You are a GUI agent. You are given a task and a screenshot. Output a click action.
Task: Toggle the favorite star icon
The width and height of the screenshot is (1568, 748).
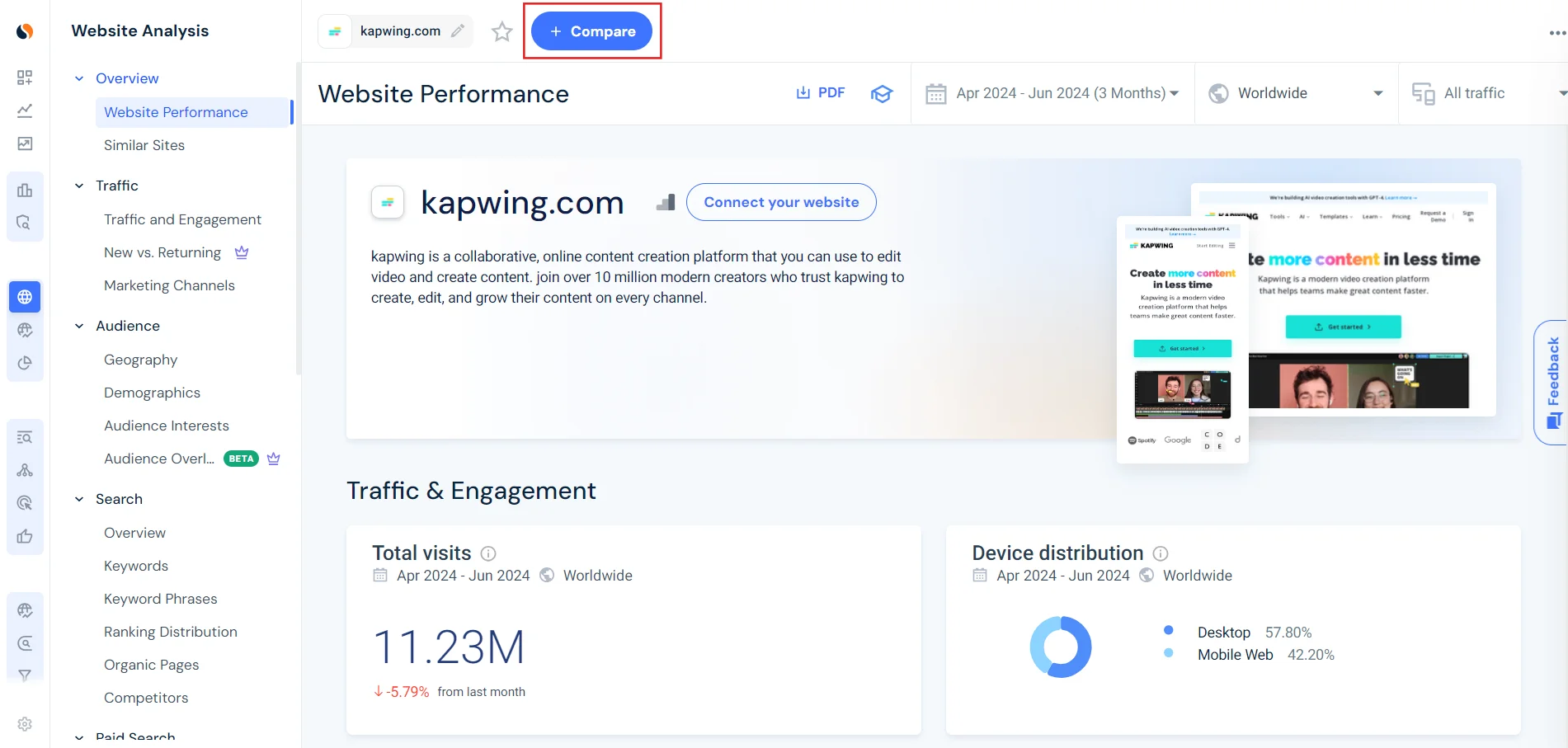point(501,31)
